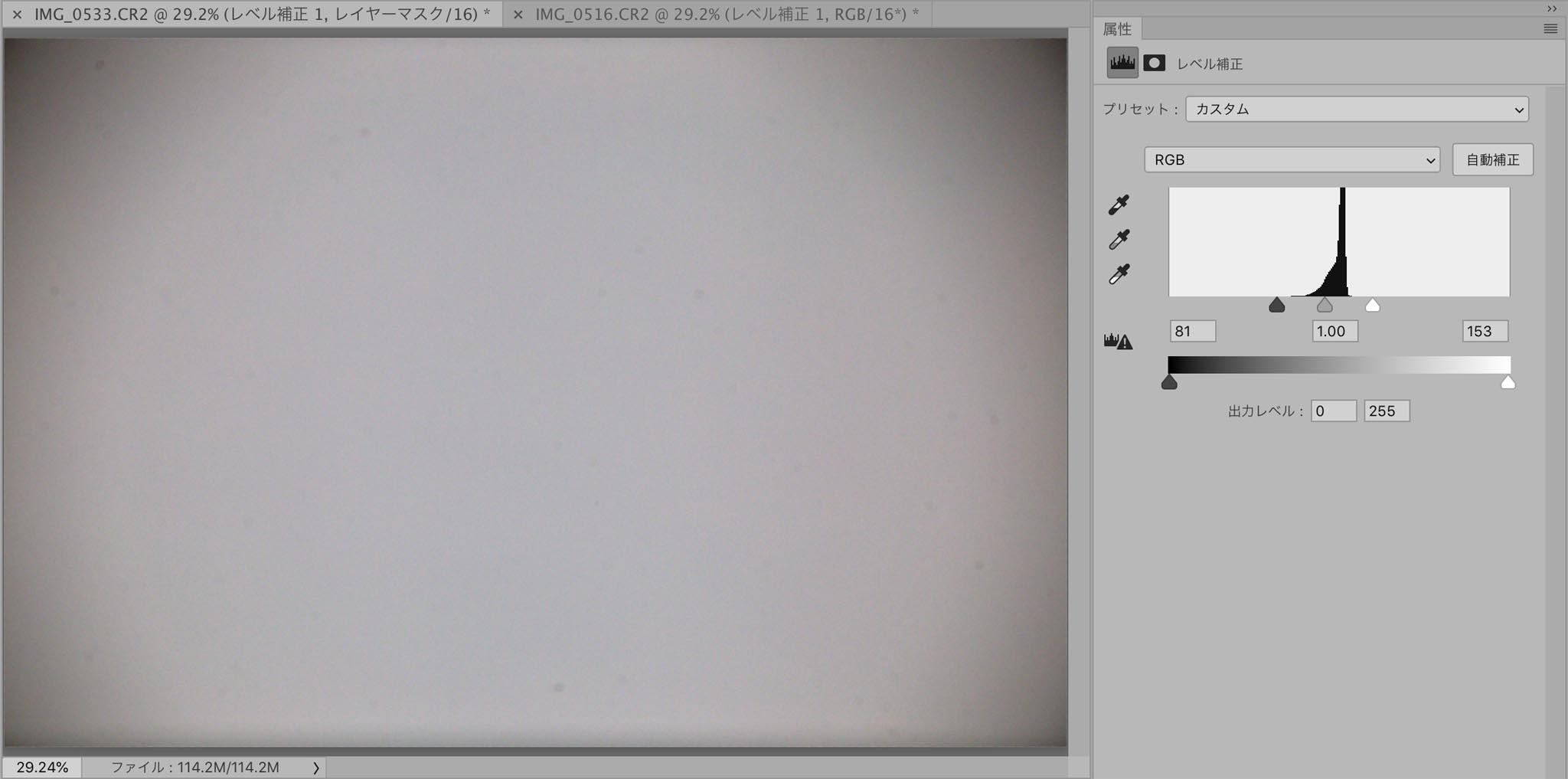Click the midtone gamma slider handle
1568x779 pixels.
click(x=1325, y=306)
